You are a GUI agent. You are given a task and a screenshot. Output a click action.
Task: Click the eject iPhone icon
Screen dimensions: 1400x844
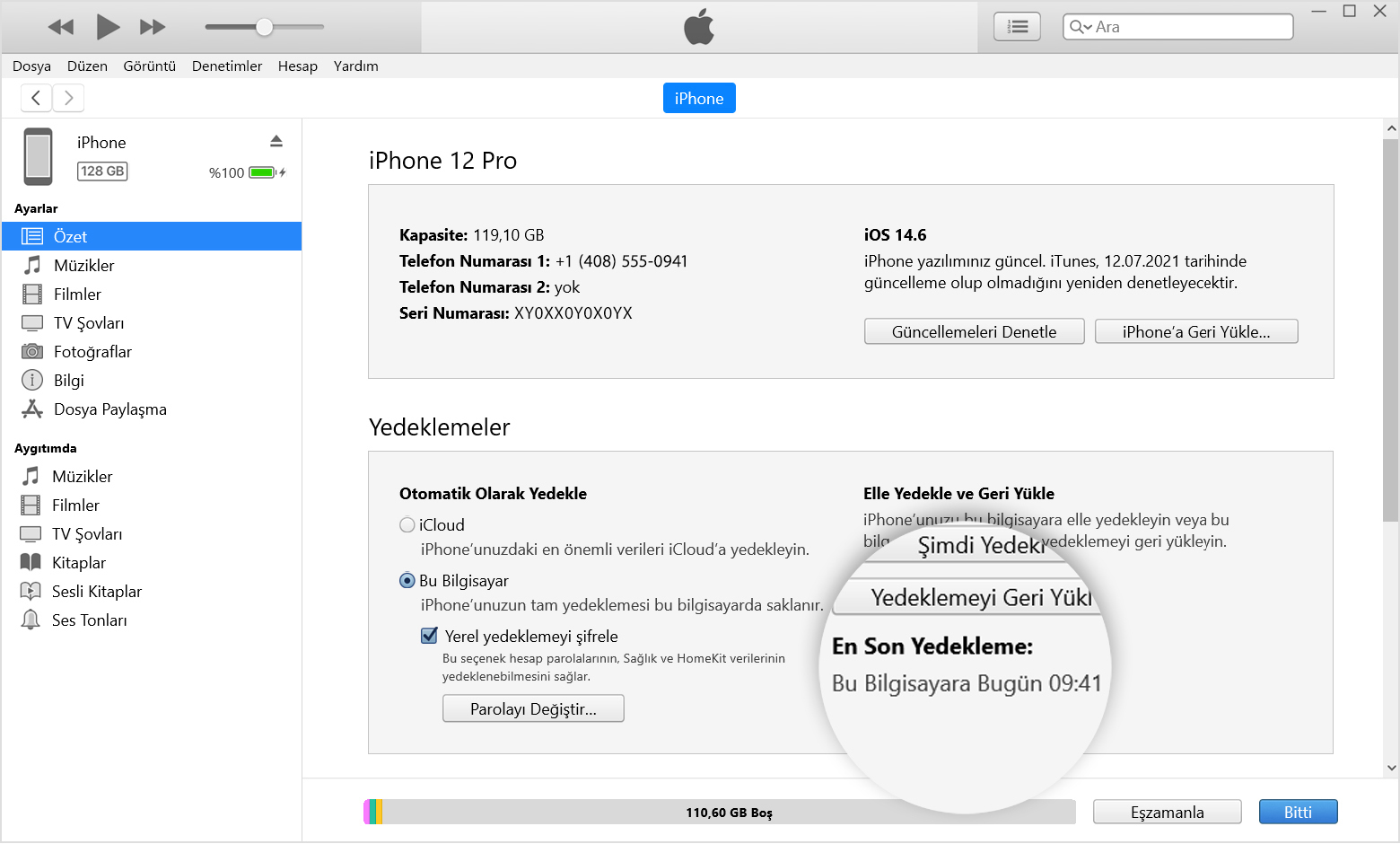[276, 142]
